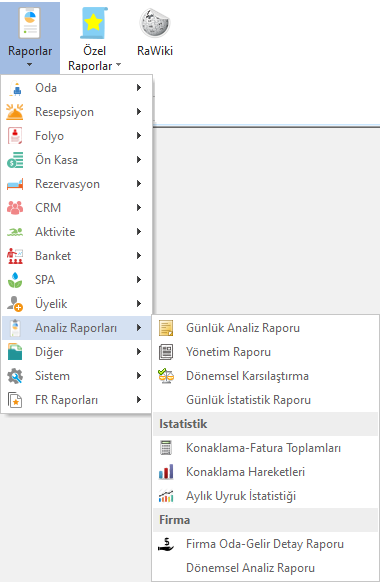The image size is (380, 582).
Task: Click the SPA leaf-drop icon
Action: [15, 280]
